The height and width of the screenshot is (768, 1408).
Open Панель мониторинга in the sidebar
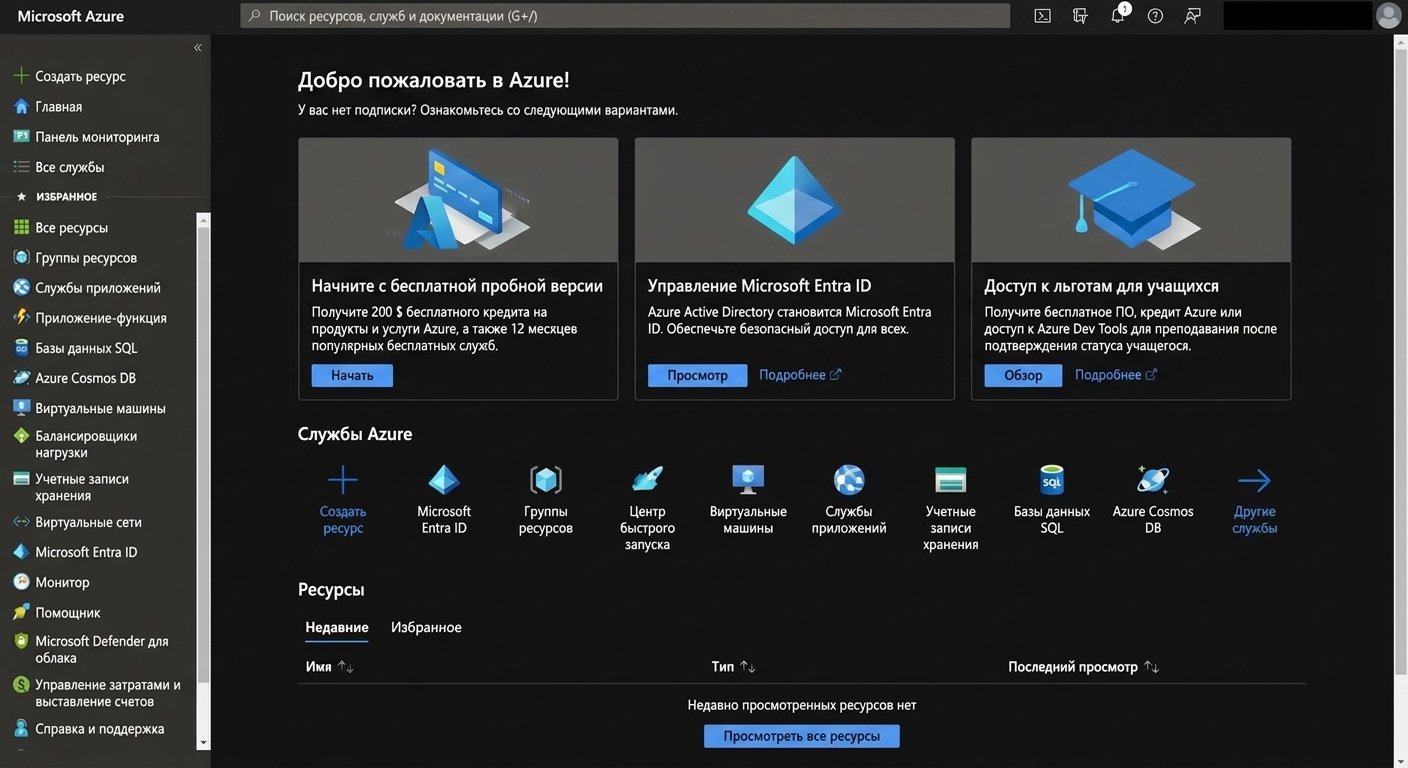point(97,137)
